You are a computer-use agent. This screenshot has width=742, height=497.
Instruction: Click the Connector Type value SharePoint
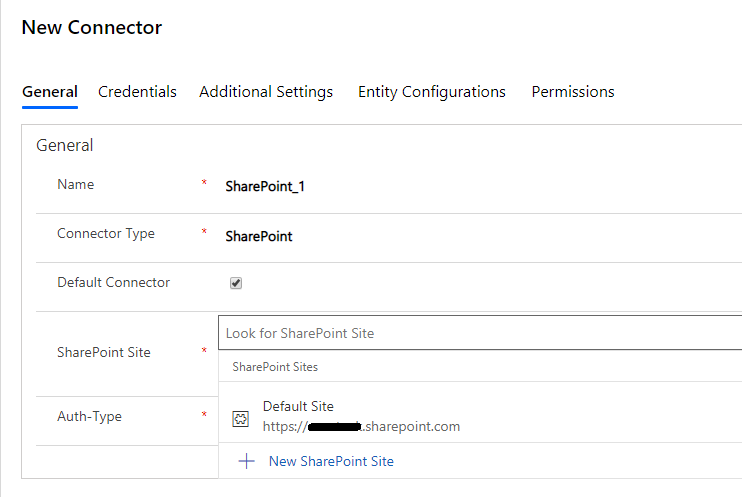pyautogui.click(x=259, y=236)
